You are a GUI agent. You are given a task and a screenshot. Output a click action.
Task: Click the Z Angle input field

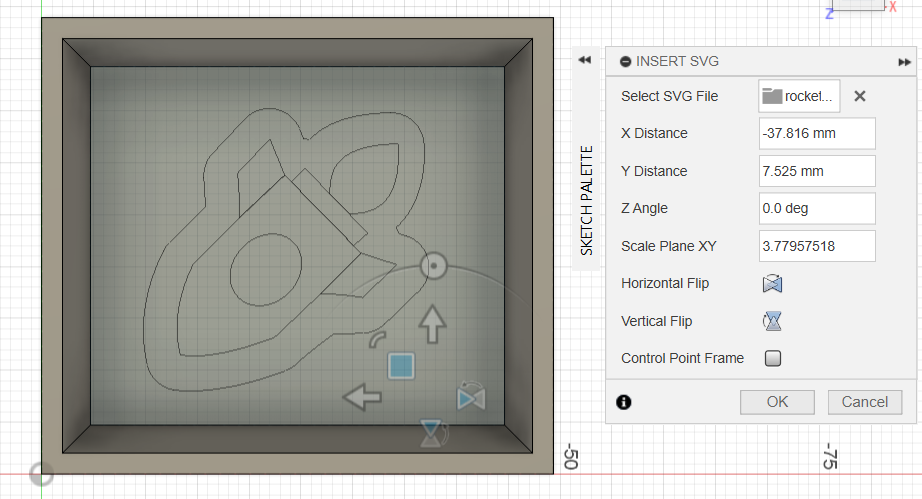pyautogui.click(x=817, y=208)
